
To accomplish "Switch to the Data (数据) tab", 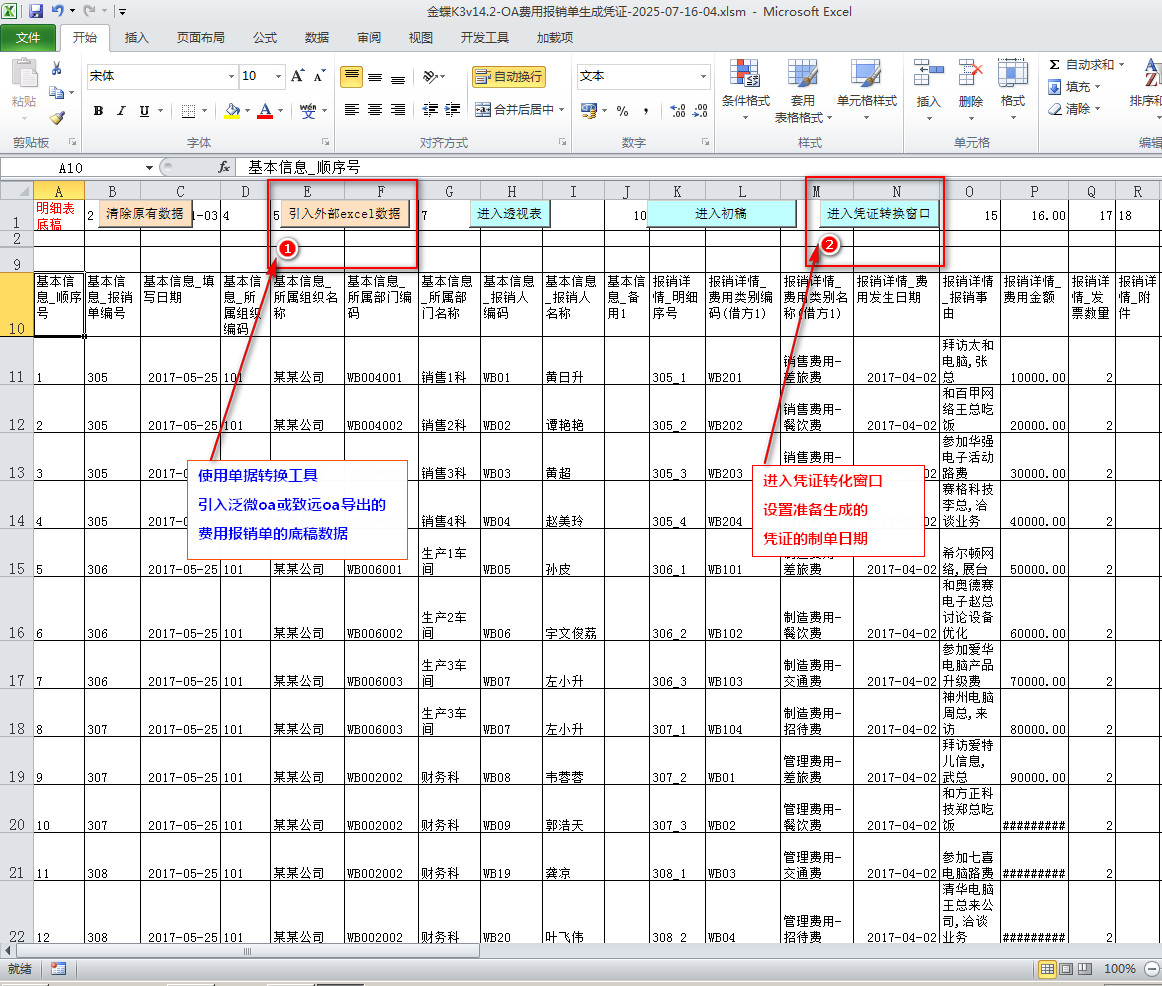I will 316,38.
